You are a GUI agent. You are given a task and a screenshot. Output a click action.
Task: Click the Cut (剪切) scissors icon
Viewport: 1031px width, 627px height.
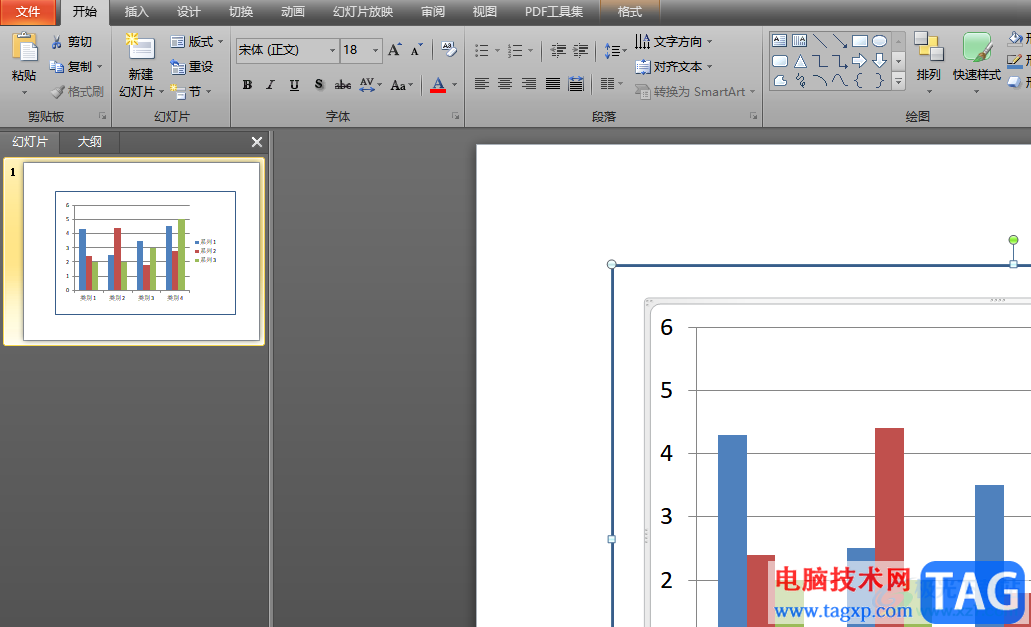click(57, 42)
